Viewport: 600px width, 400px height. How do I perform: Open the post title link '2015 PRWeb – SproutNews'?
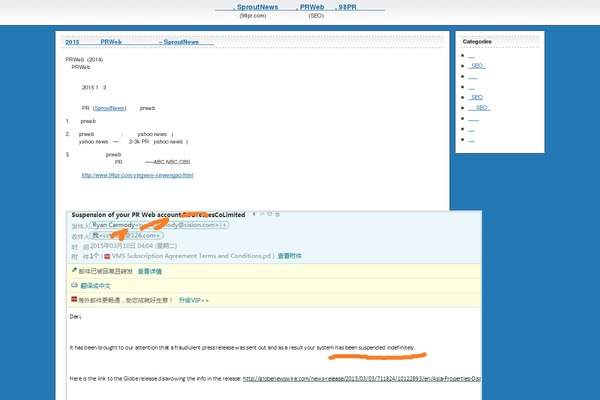click(x=139, y=42)
